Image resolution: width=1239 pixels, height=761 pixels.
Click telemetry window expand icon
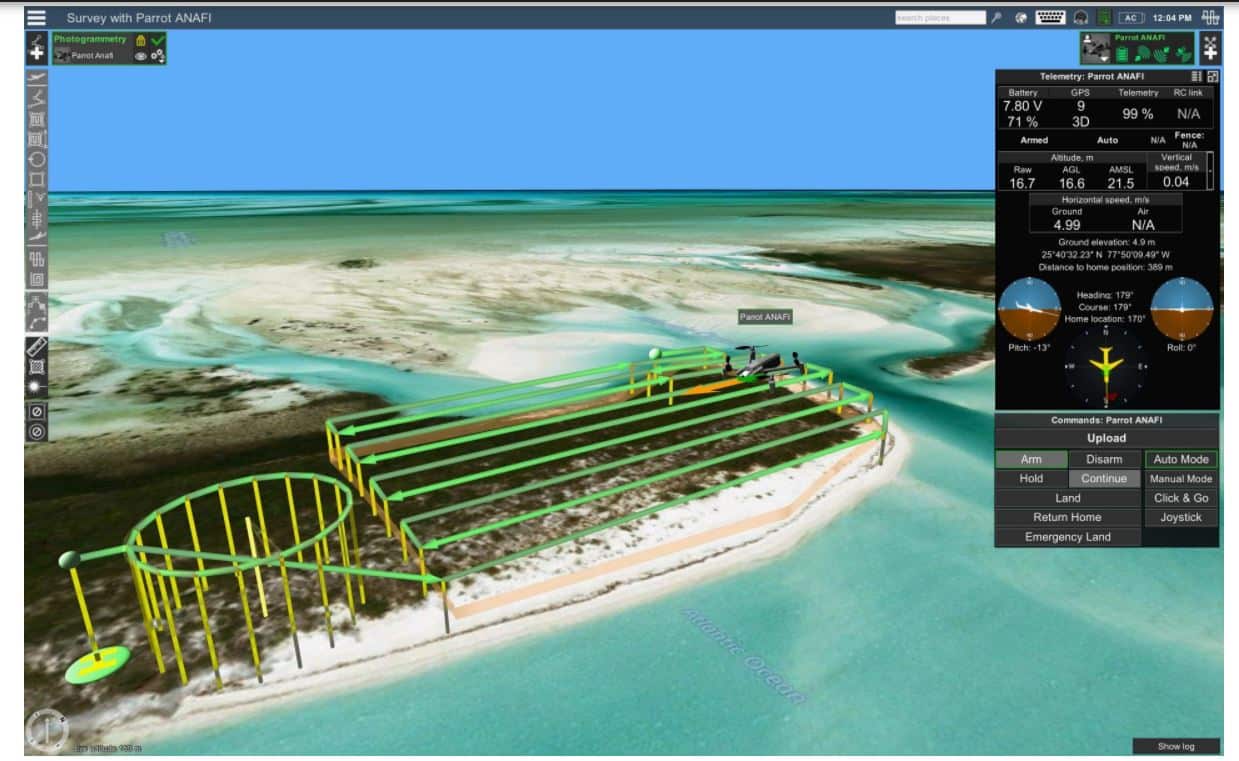pos(1213,76)
